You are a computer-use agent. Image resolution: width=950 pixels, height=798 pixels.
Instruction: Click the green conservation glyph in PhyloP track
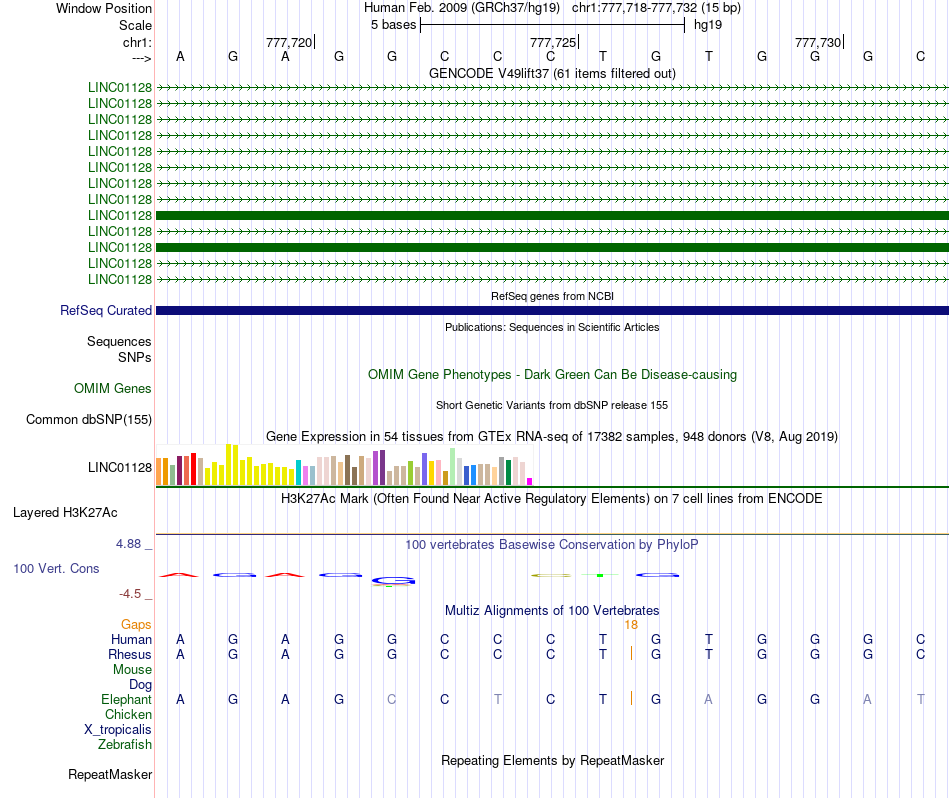pos(600,576)
